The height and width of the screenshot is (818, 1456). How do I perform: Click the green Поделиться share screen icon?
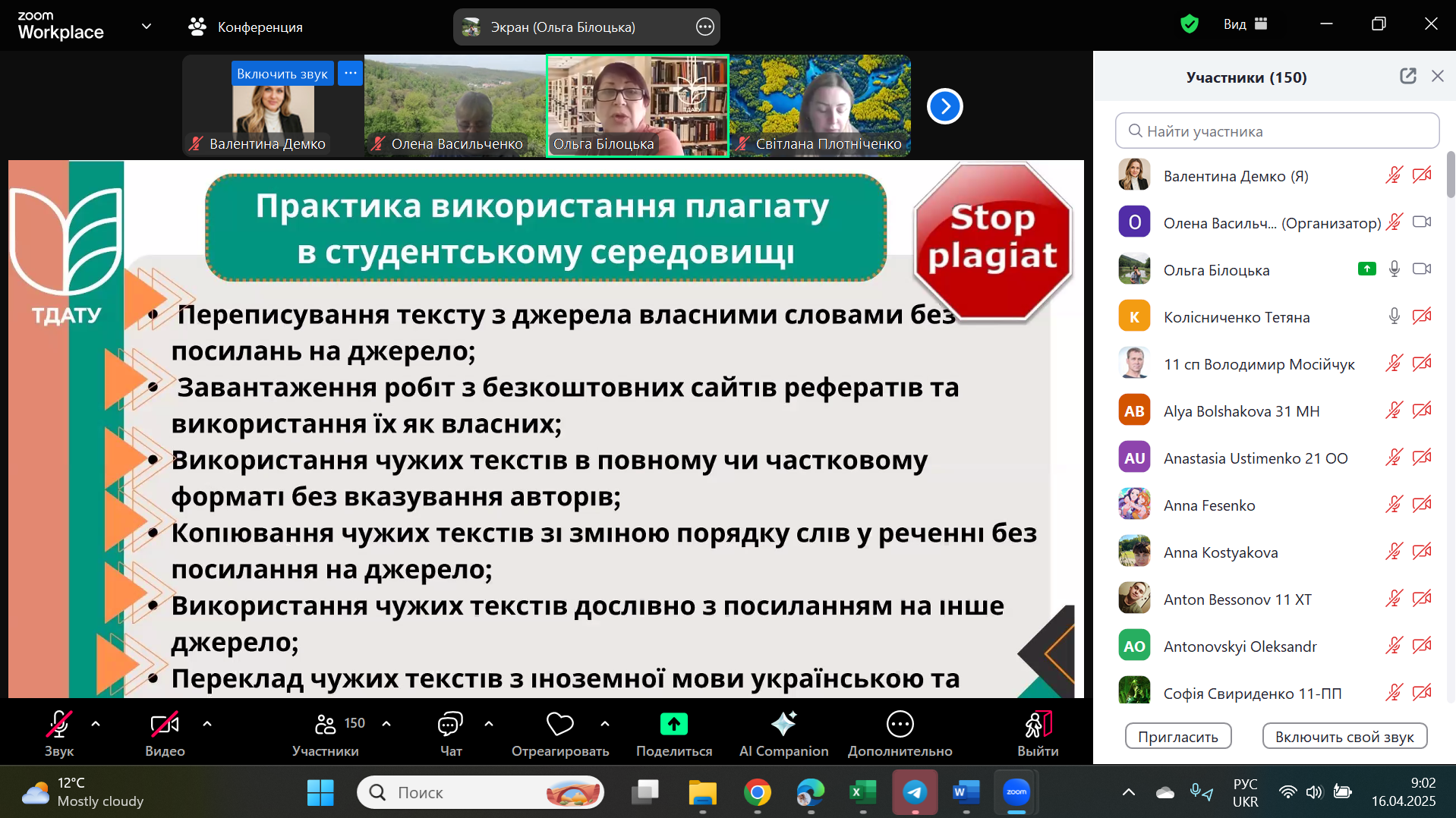pyautogui.click(x=674, y=724)
